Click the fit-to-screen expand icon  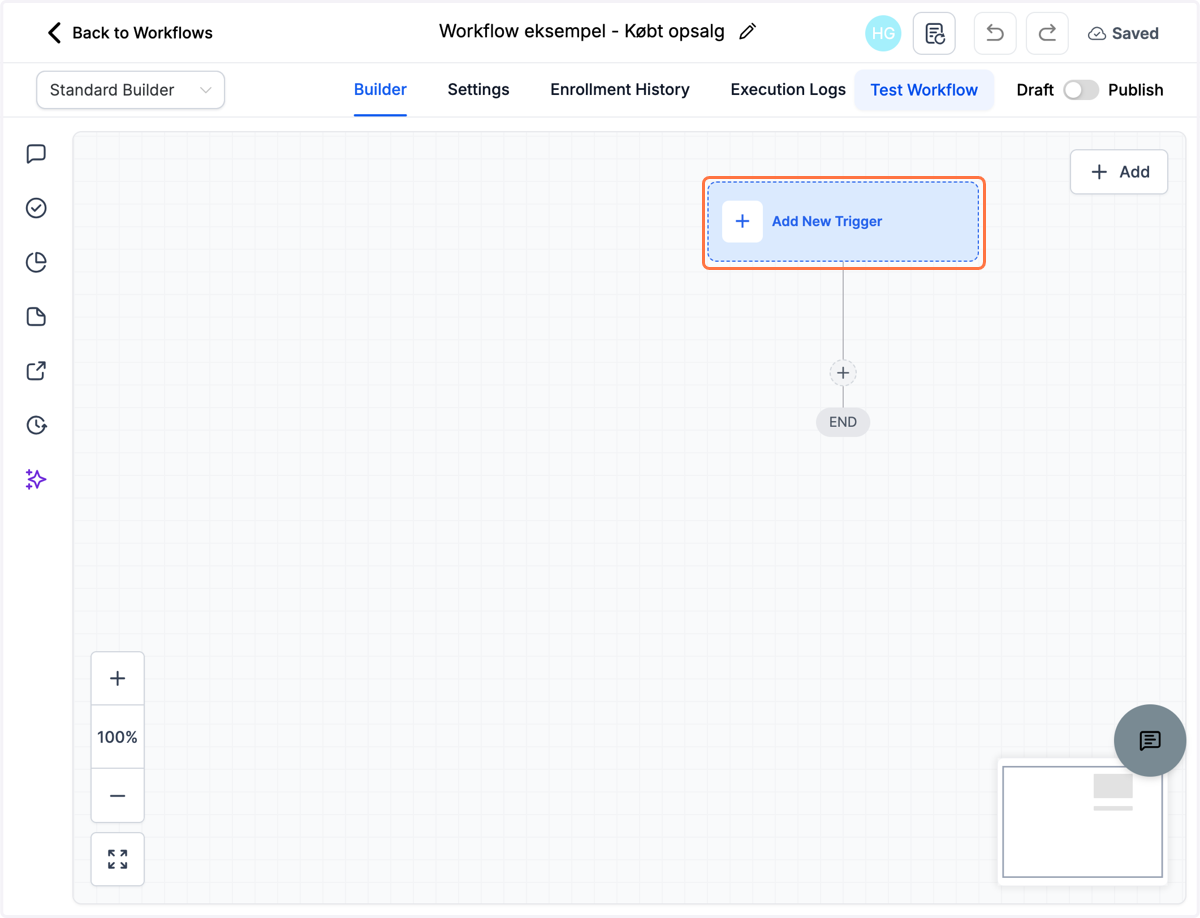pyautogui.click(x=118, y=859)
